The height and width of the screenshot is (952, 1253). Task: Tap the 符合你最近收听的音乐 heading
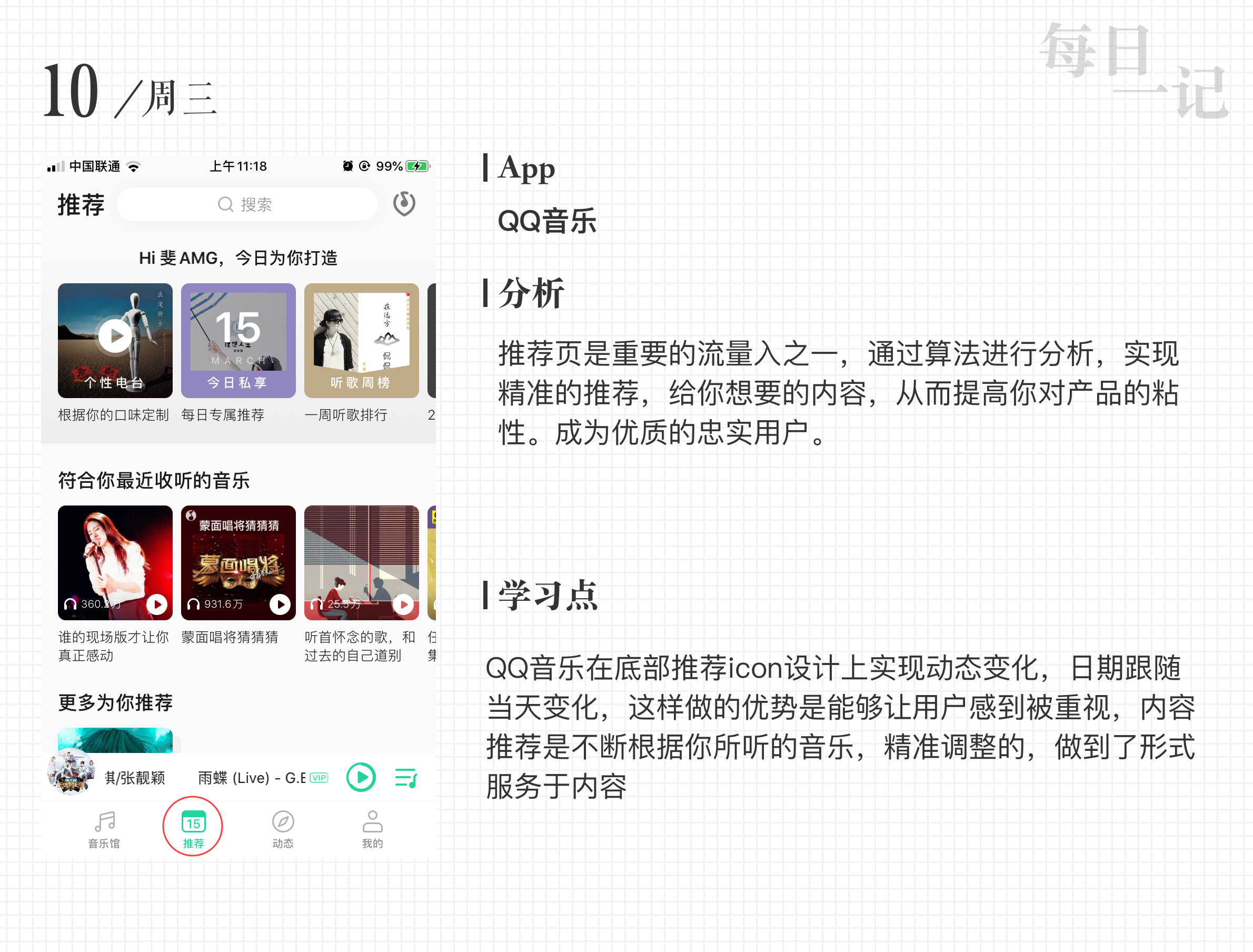(x=154, y=480)
